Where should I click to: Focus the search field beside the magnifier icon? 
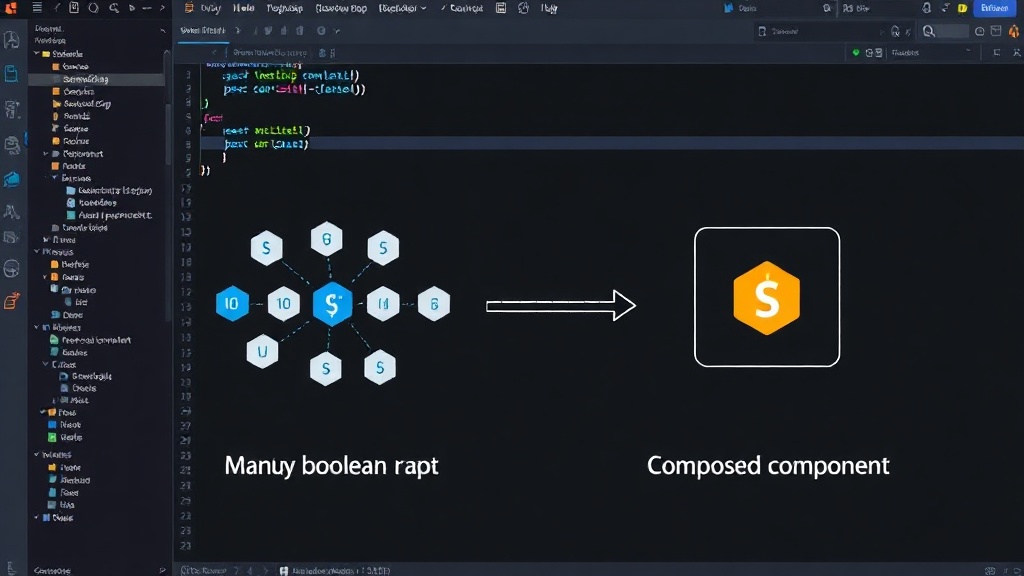(x=953, y=31)
